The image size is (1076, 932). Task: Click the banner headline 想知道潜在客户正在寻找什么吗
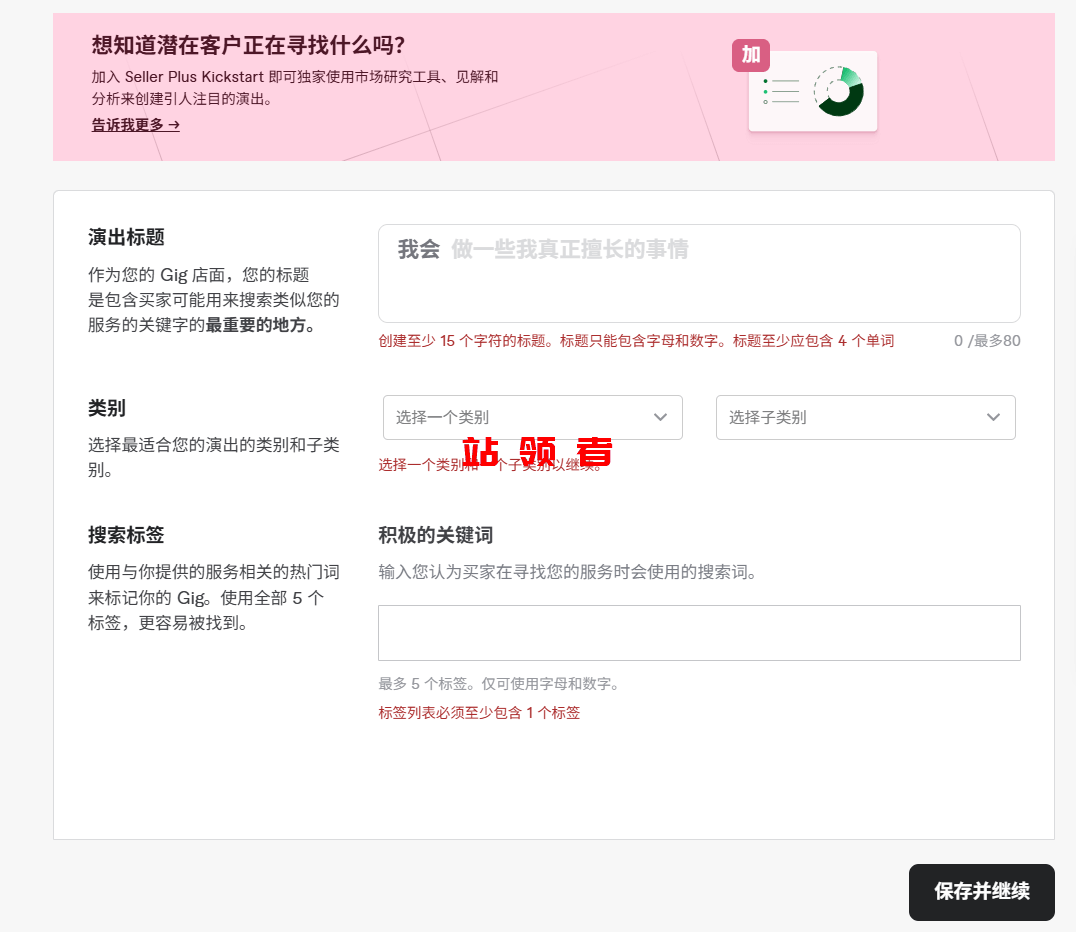pyautogui.click(x=248, y=46)
